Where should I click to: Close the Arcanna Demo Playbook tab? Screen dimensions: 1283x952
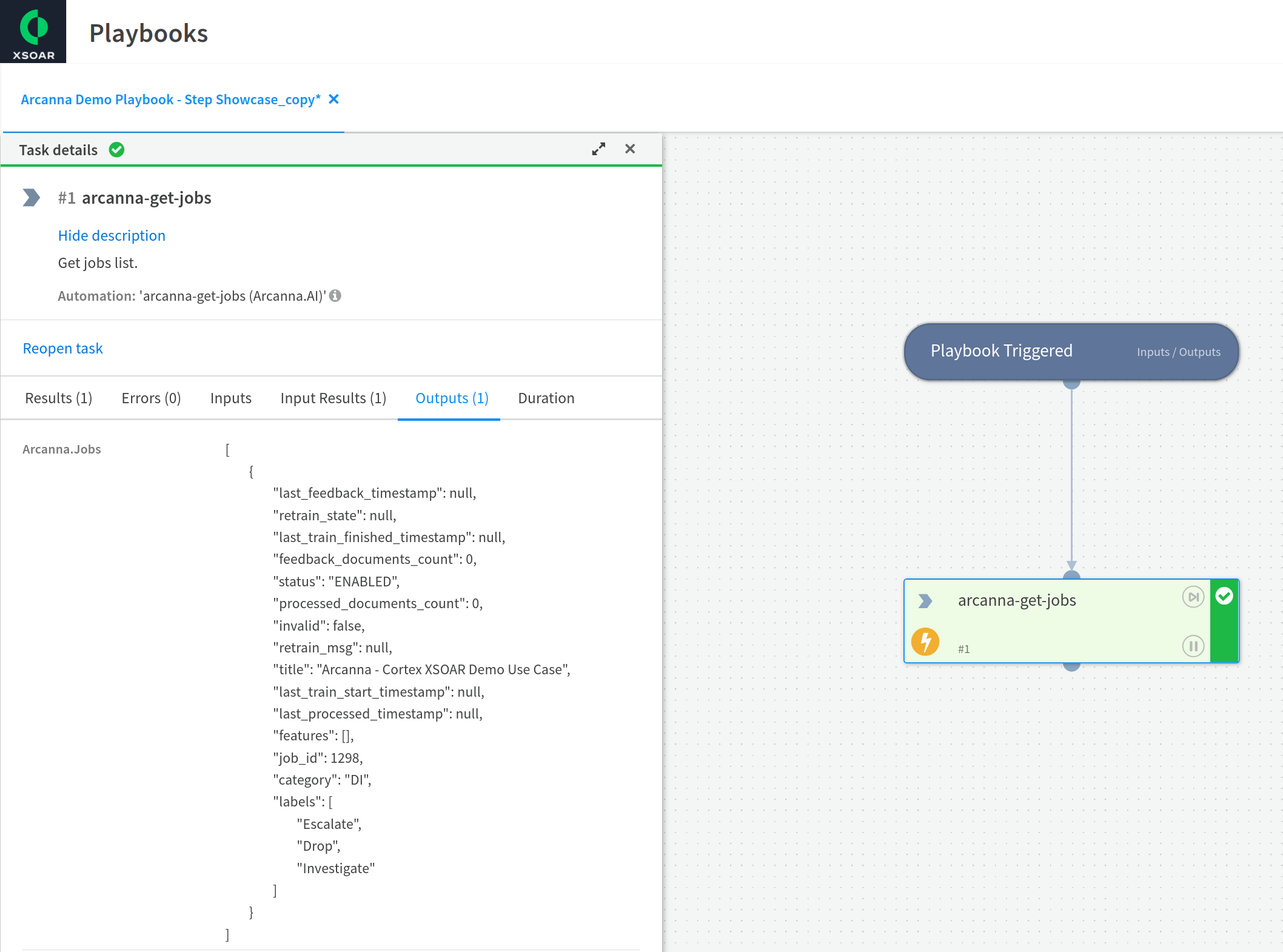pos(333,99)
